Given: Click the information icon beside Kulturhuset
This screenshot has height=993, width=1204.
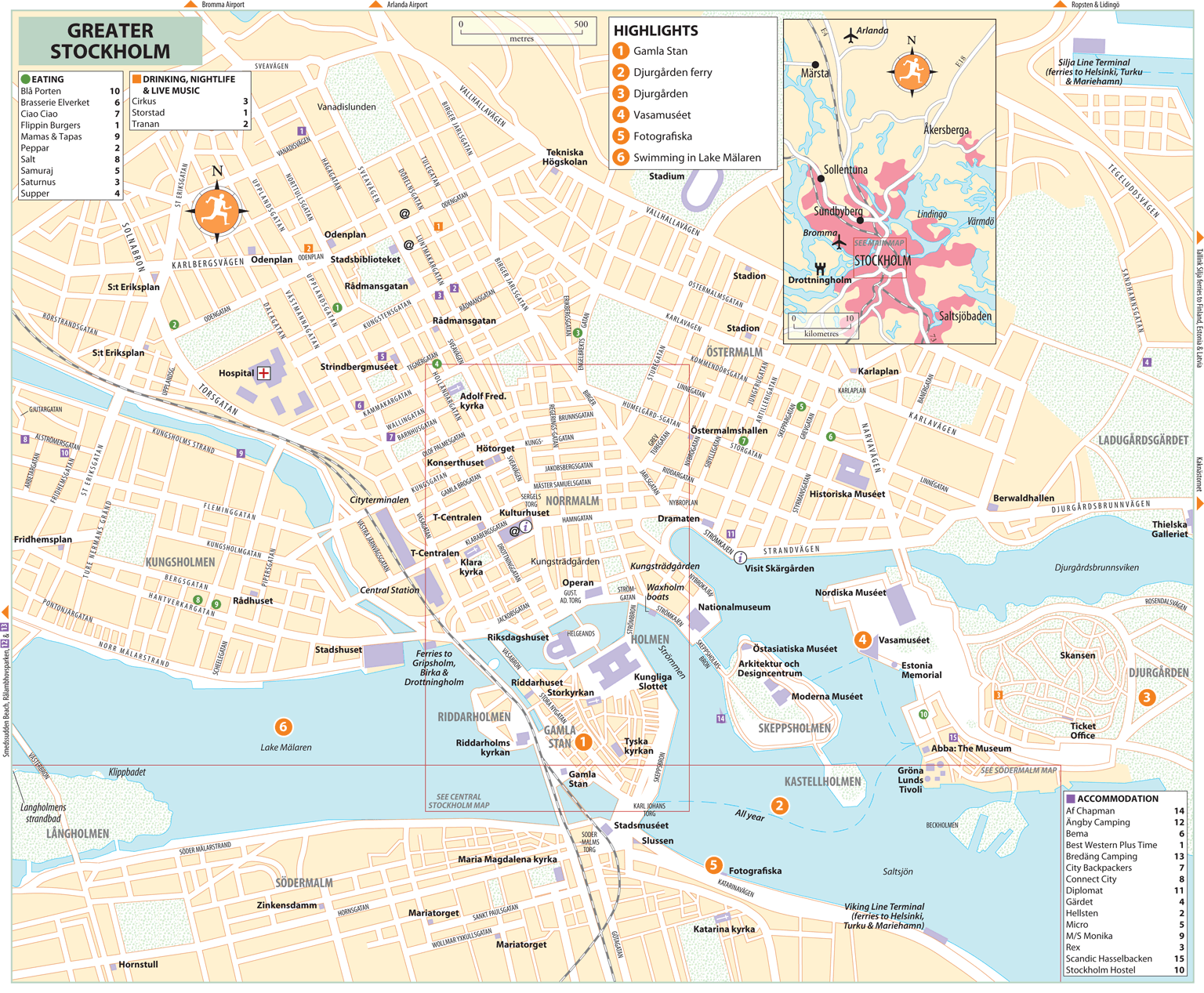Looking at the screenshot, I should (x=526, y=527).
